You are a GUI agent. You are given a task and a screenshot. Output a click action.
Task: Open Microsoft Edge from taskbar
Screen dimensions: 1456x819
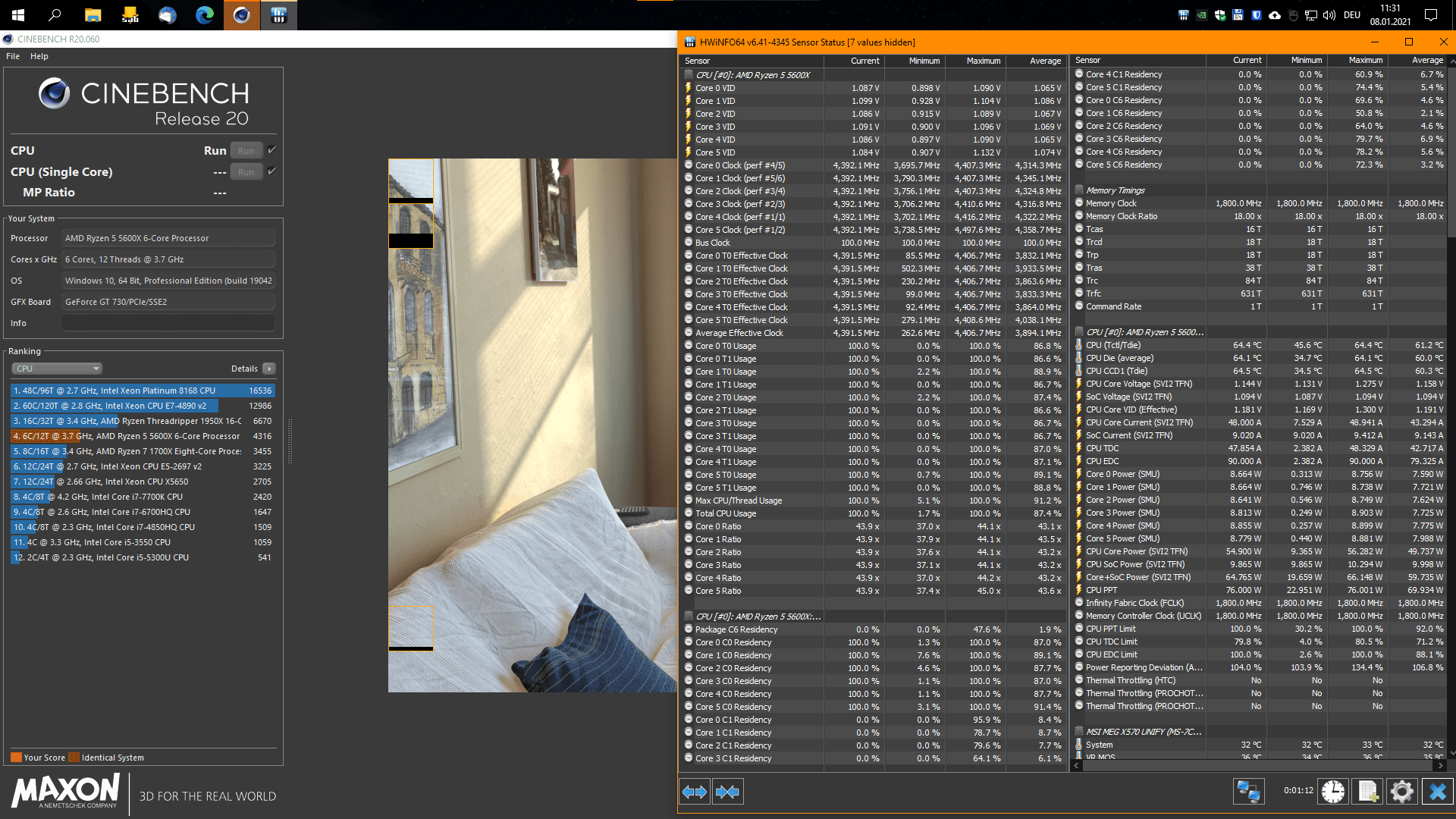[204, 15]
